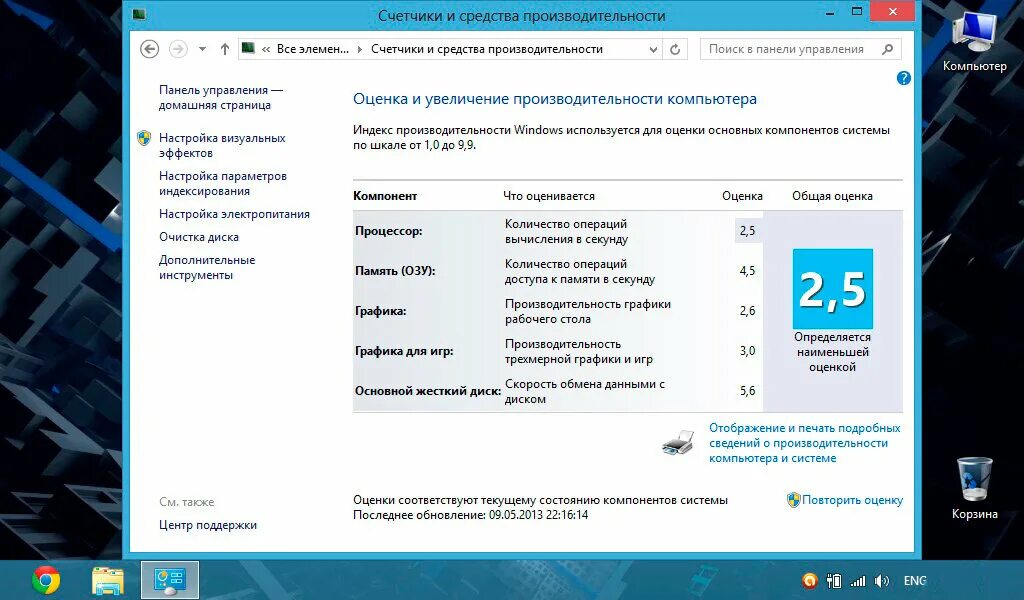Open address bar history dropdown
Screen dimensions: 1024x600
tap(653, 49)
